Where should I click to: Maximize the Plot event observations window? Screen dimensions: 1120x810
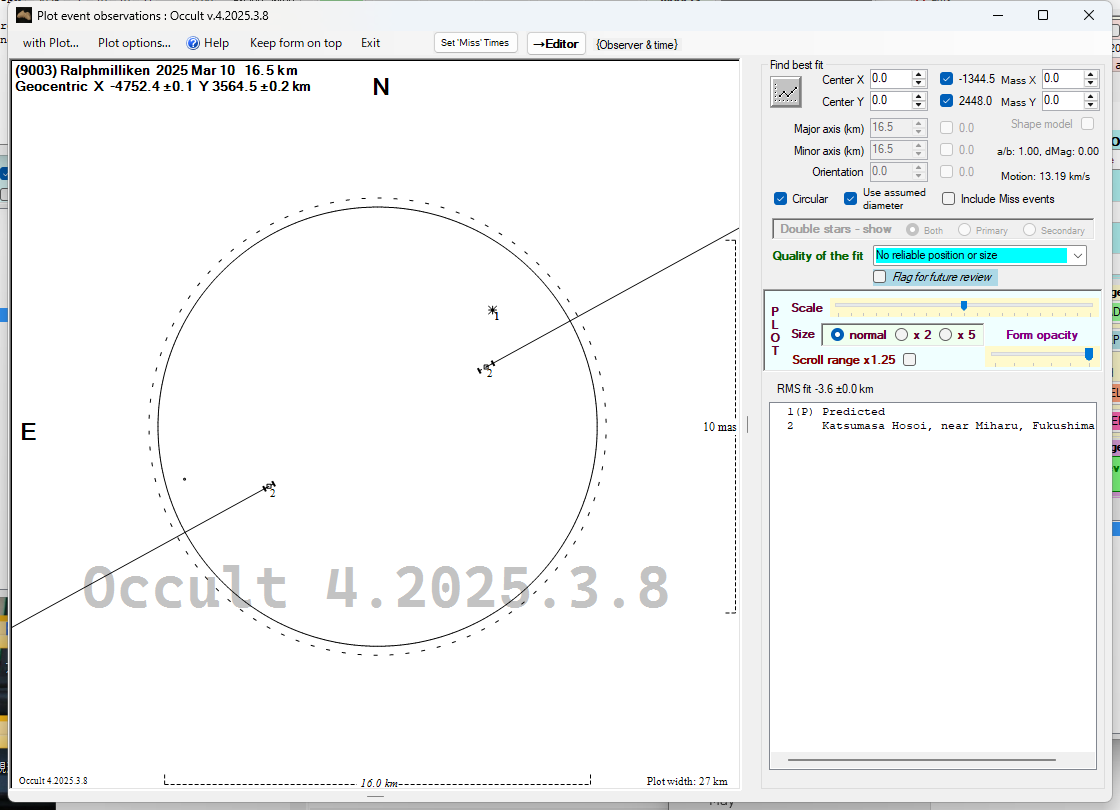1043,15
